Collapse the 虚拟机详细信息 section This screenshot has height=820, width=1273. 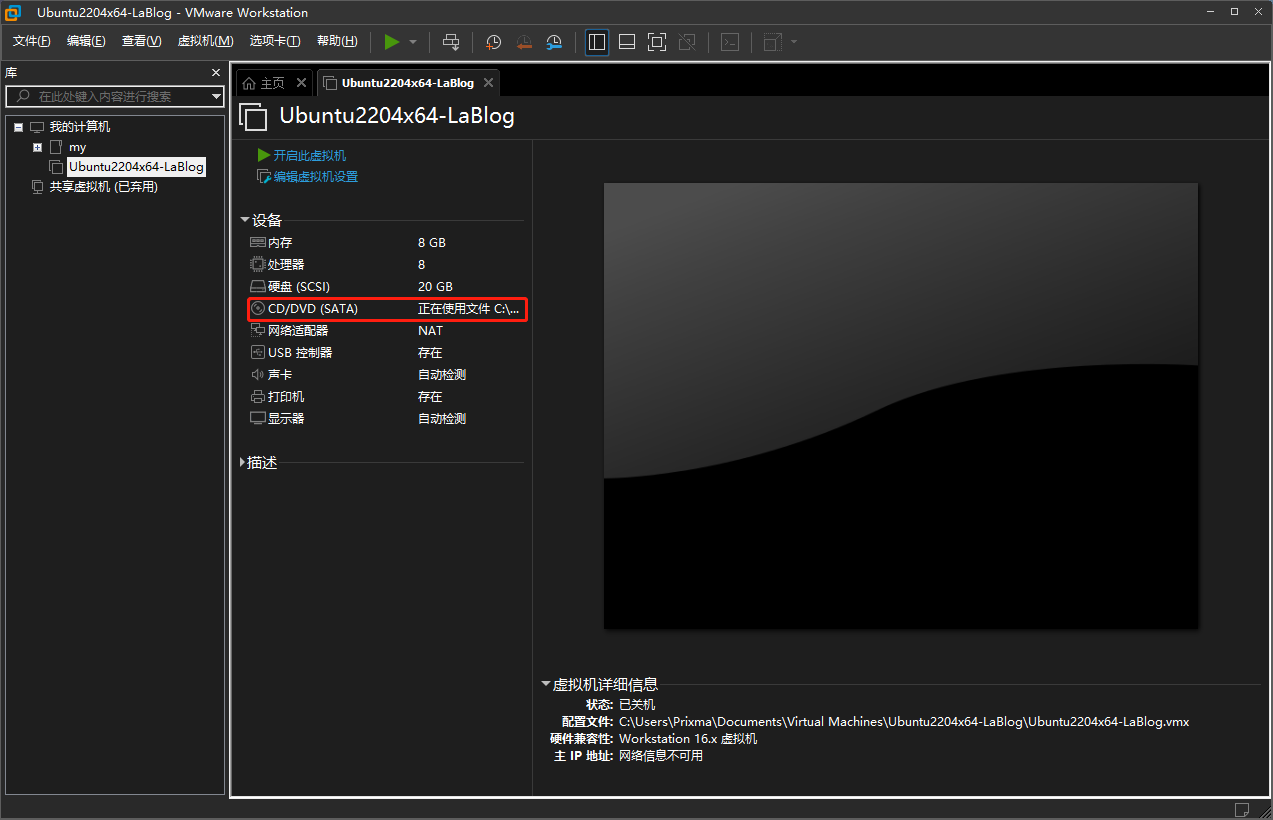pos(545,685)
